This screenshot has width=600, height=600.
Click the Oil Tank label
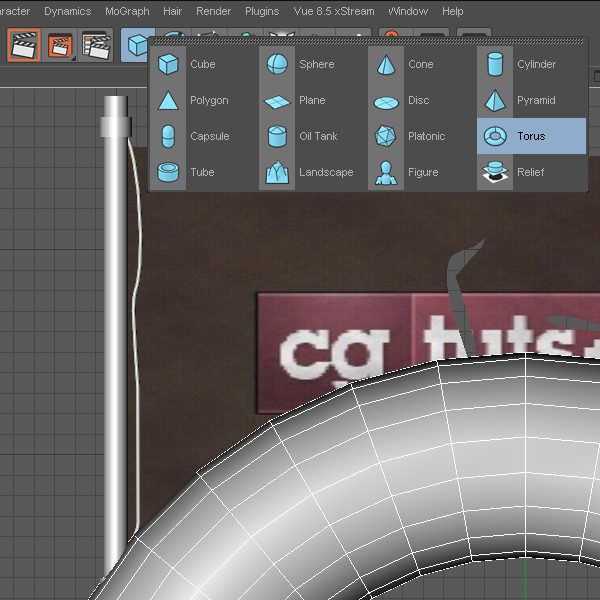(x=318, y=136)
